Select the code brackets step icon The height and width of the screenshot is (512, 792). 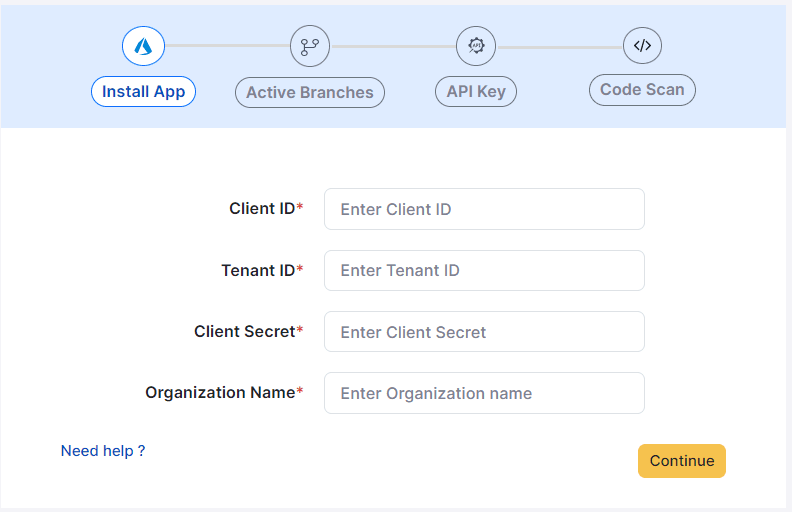642,45
